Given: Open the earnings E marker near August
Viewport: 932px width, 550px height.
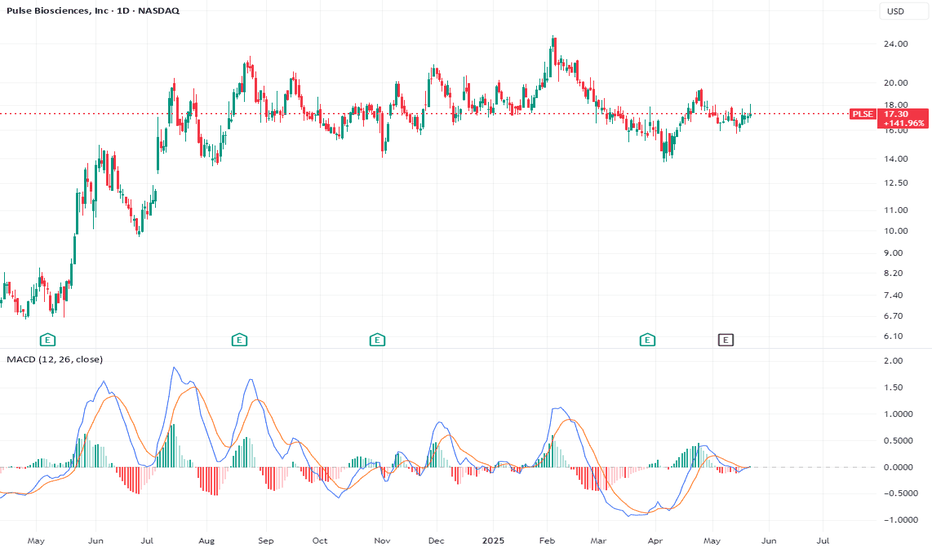Looking at the screenshot, I should pos(239,340).
